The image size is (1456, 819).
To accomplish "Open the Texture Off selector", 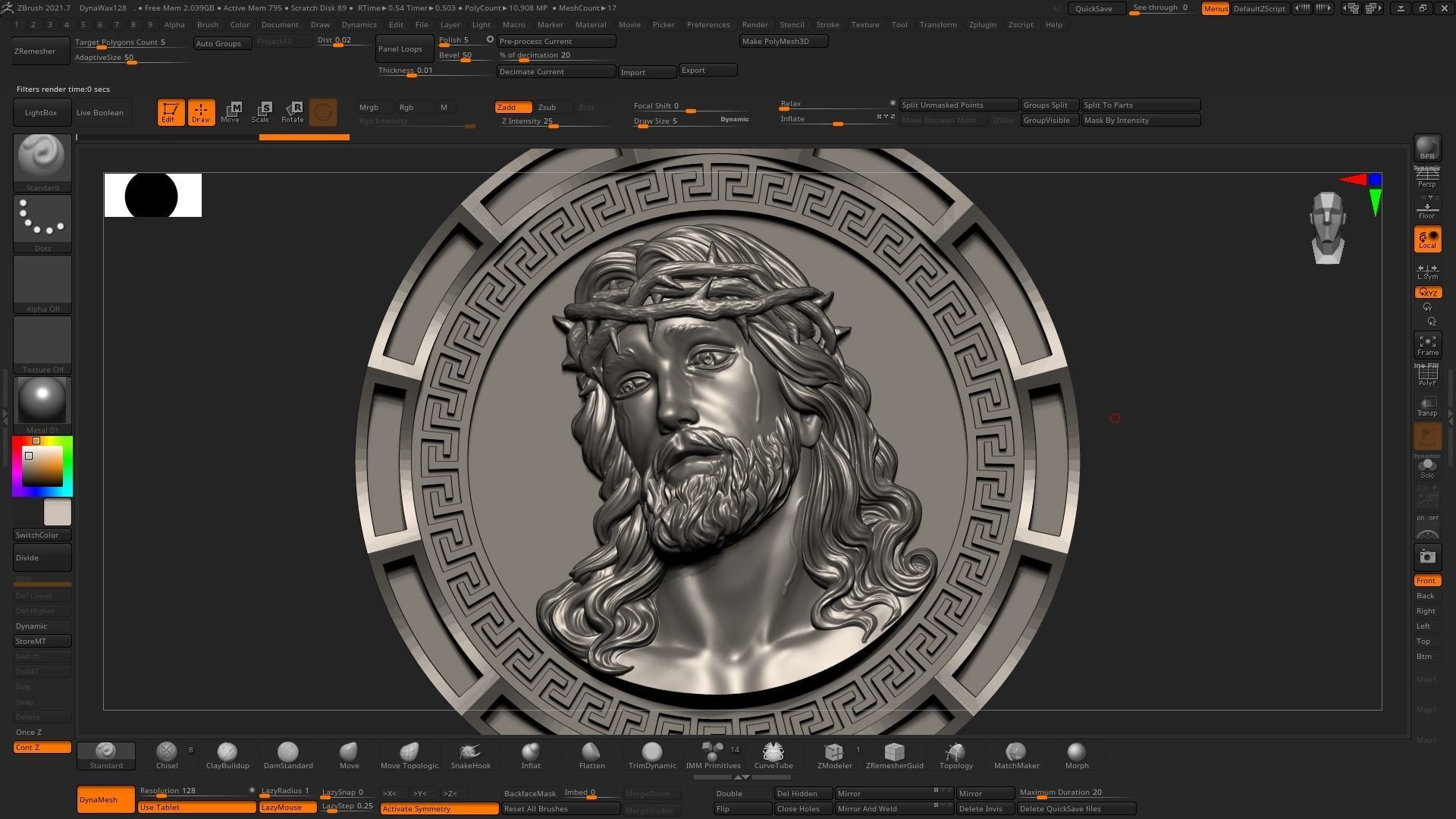I will 42,344.
